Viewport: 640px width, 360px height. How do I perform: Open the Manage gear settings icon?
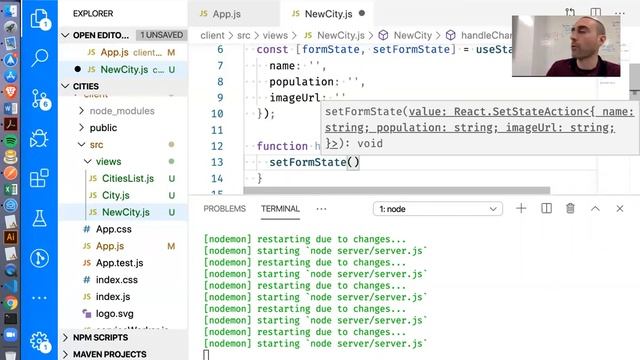40,341
